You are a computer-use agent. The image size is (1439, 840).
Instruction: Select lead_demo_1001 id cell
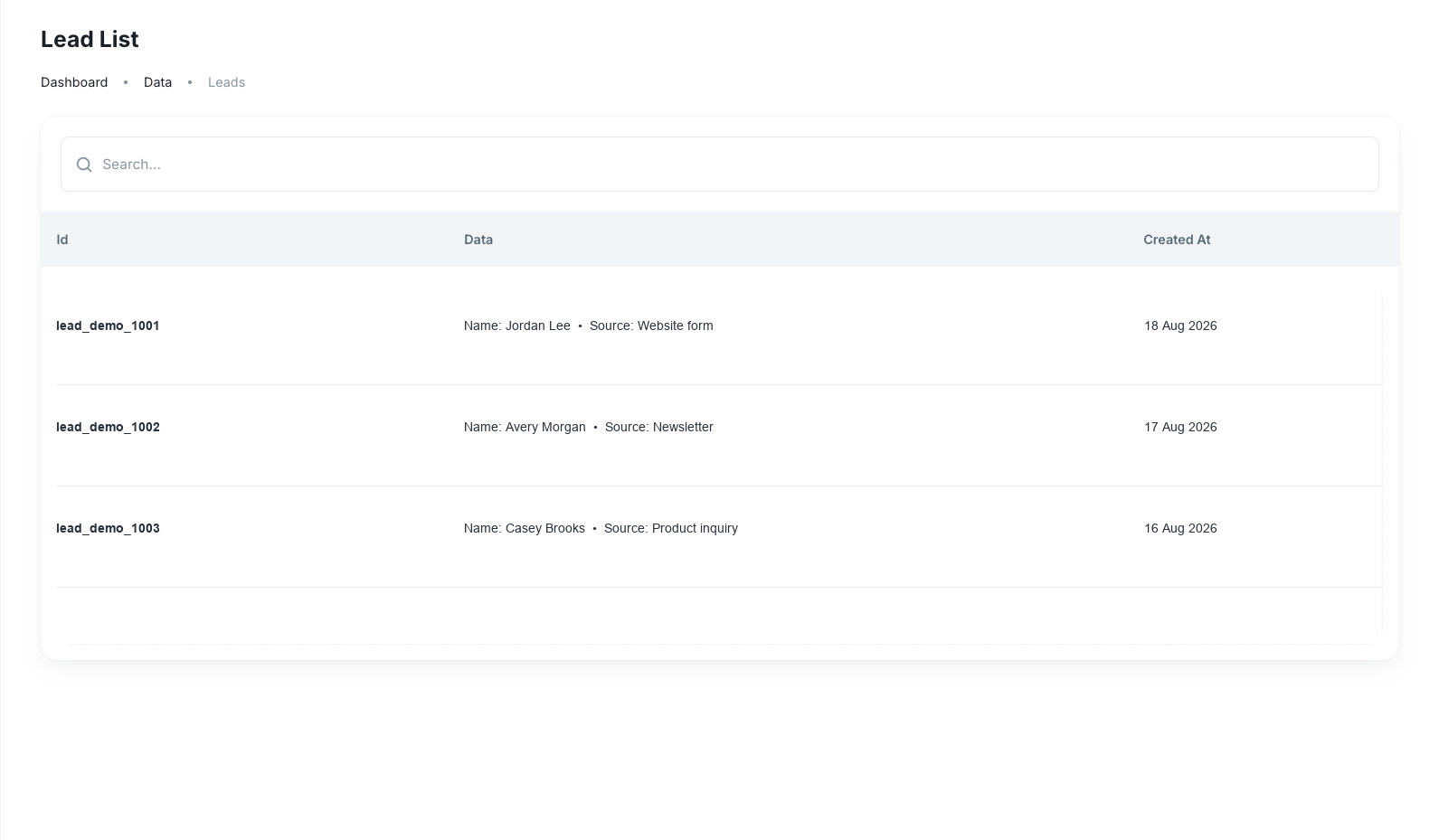108,326
